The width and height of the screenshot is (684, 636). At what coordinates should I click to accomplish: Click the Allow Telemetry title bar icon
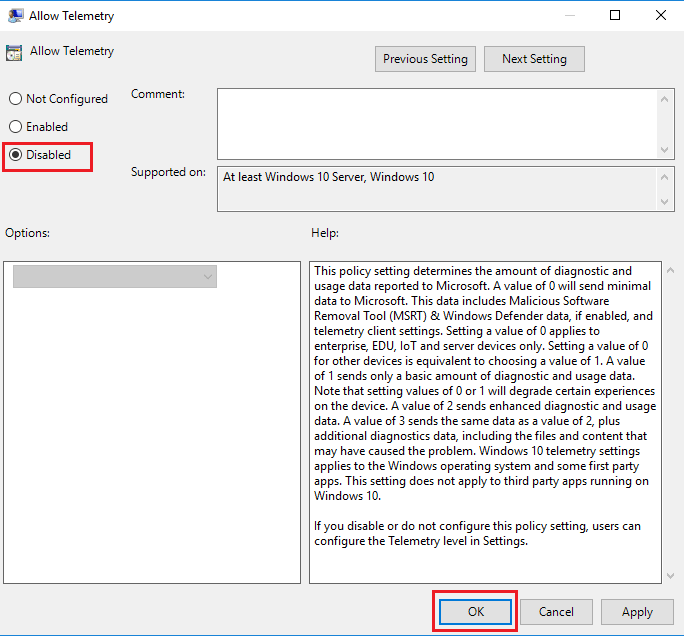pos(14,16)
